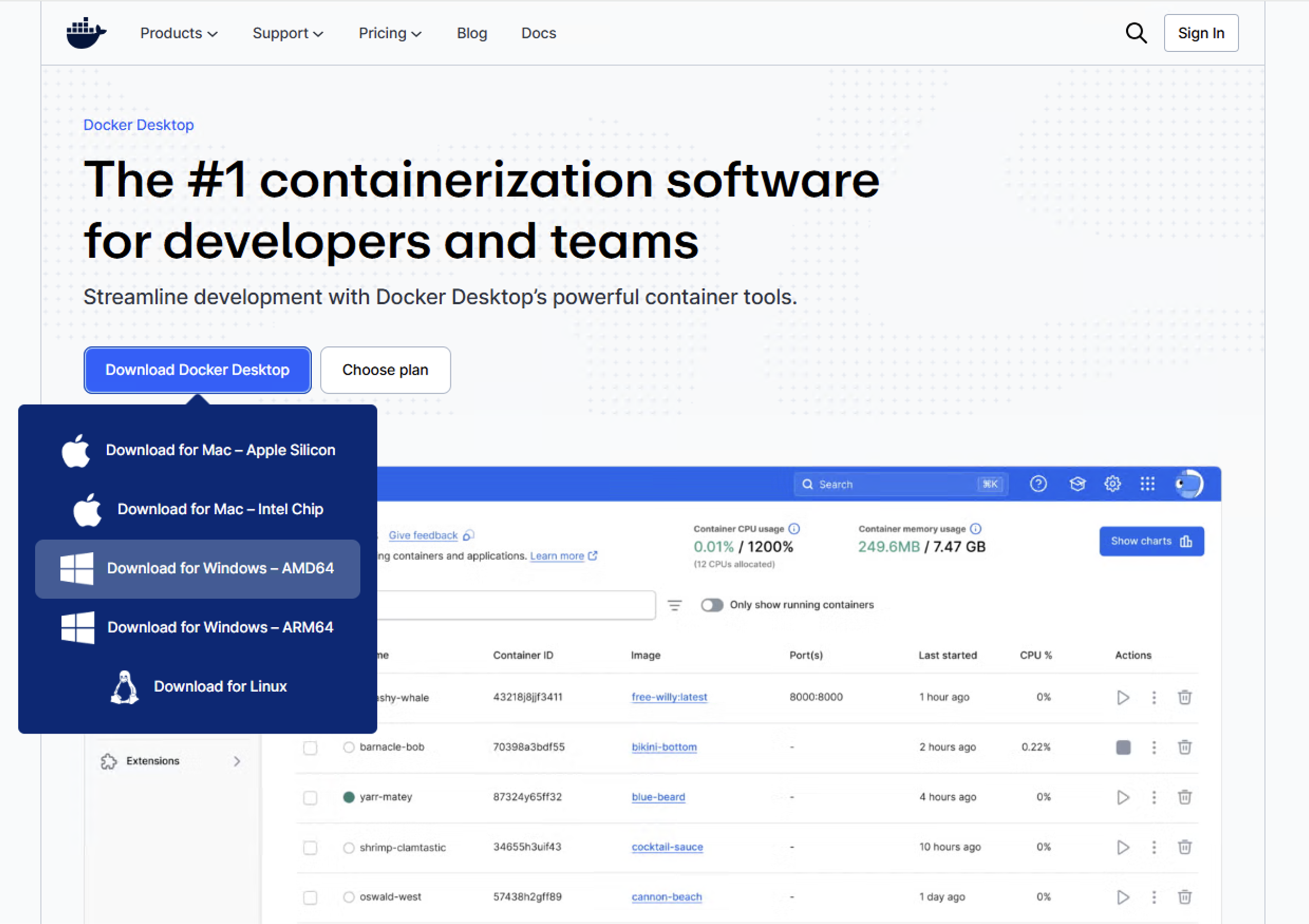Start the free-willy:latest container play icon
This screenshot has width=1309, height=924.
click(1123, 697)
